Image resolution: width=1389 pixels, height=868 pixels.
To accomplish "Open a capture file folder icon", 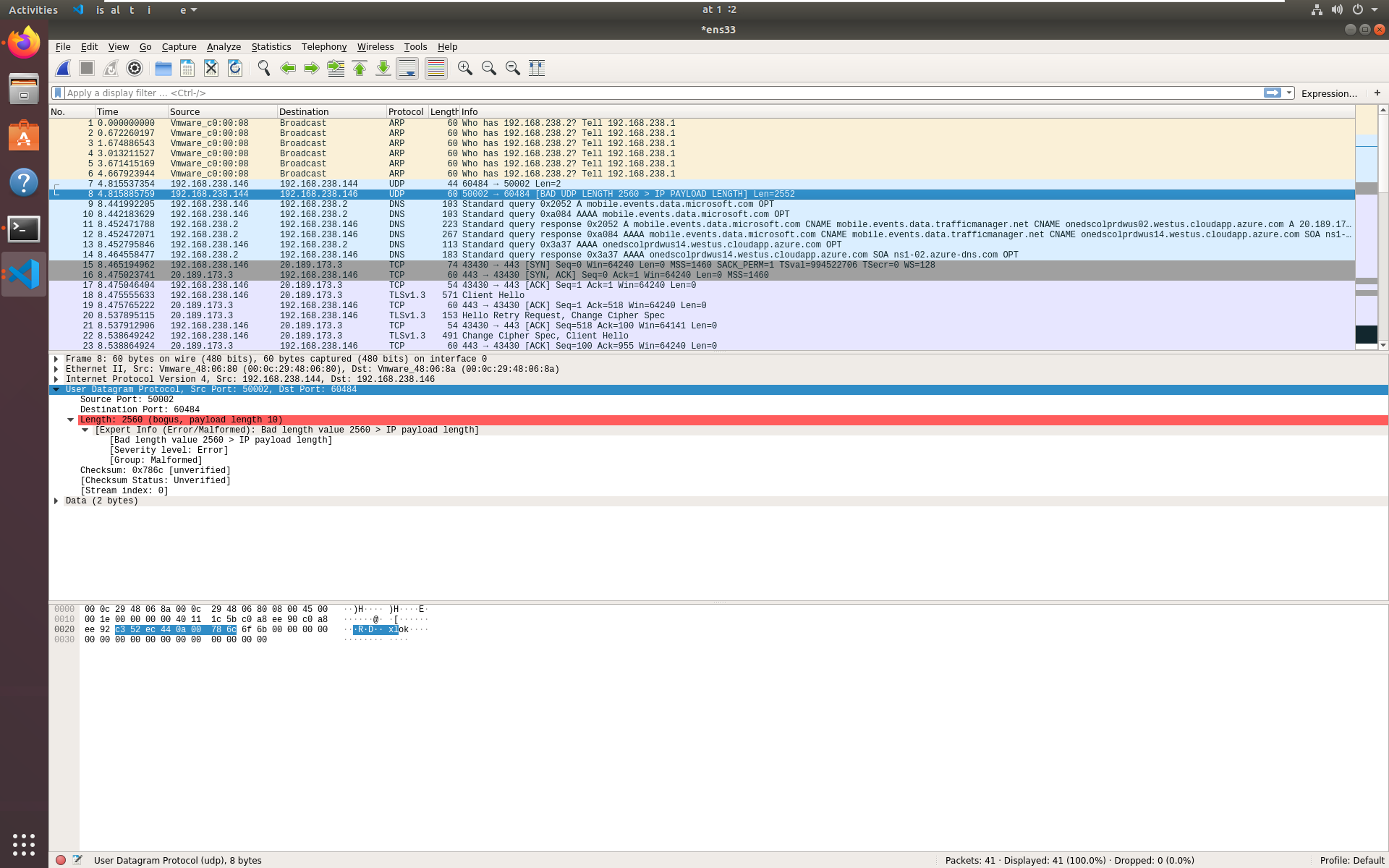I will point(163,68).
